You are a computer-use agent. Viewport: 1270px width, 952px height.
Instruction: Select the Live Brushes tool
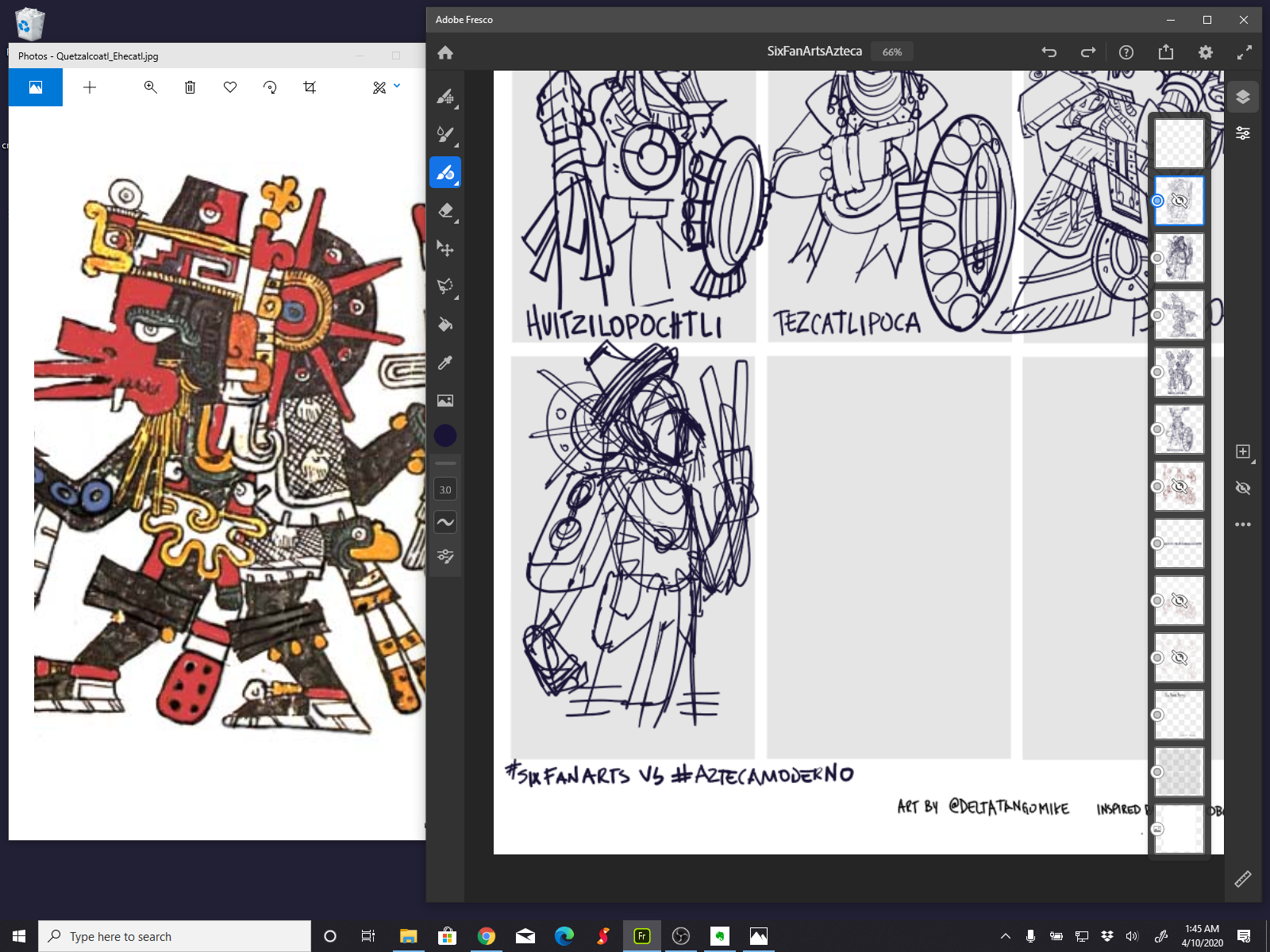[445, 134]
